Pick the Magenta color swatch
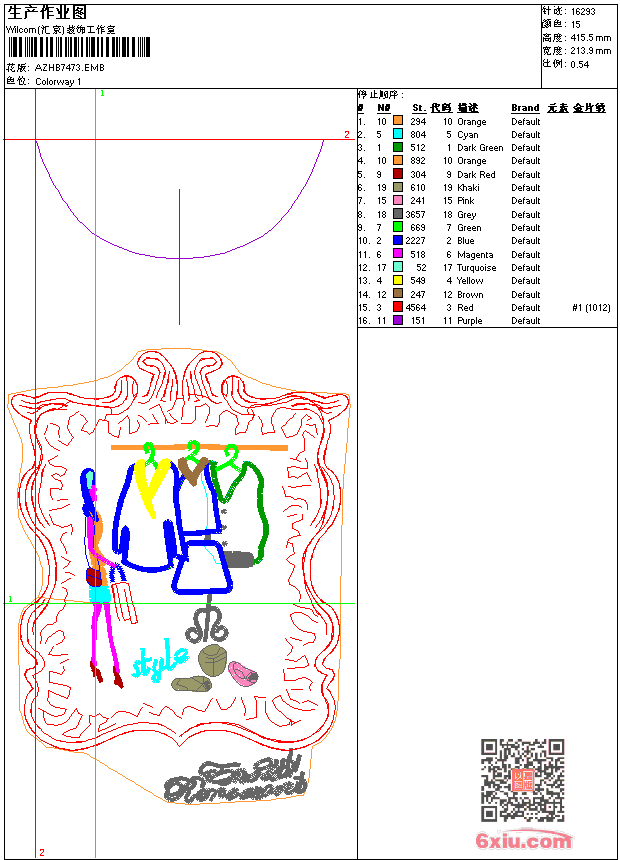The height and width of the screenshot is (860, 620). (398, 254)
